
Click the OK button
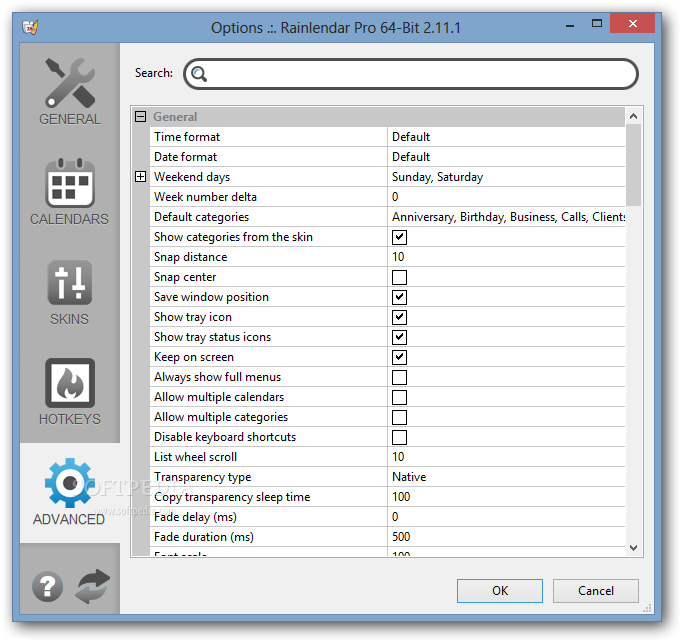point(500,591)
